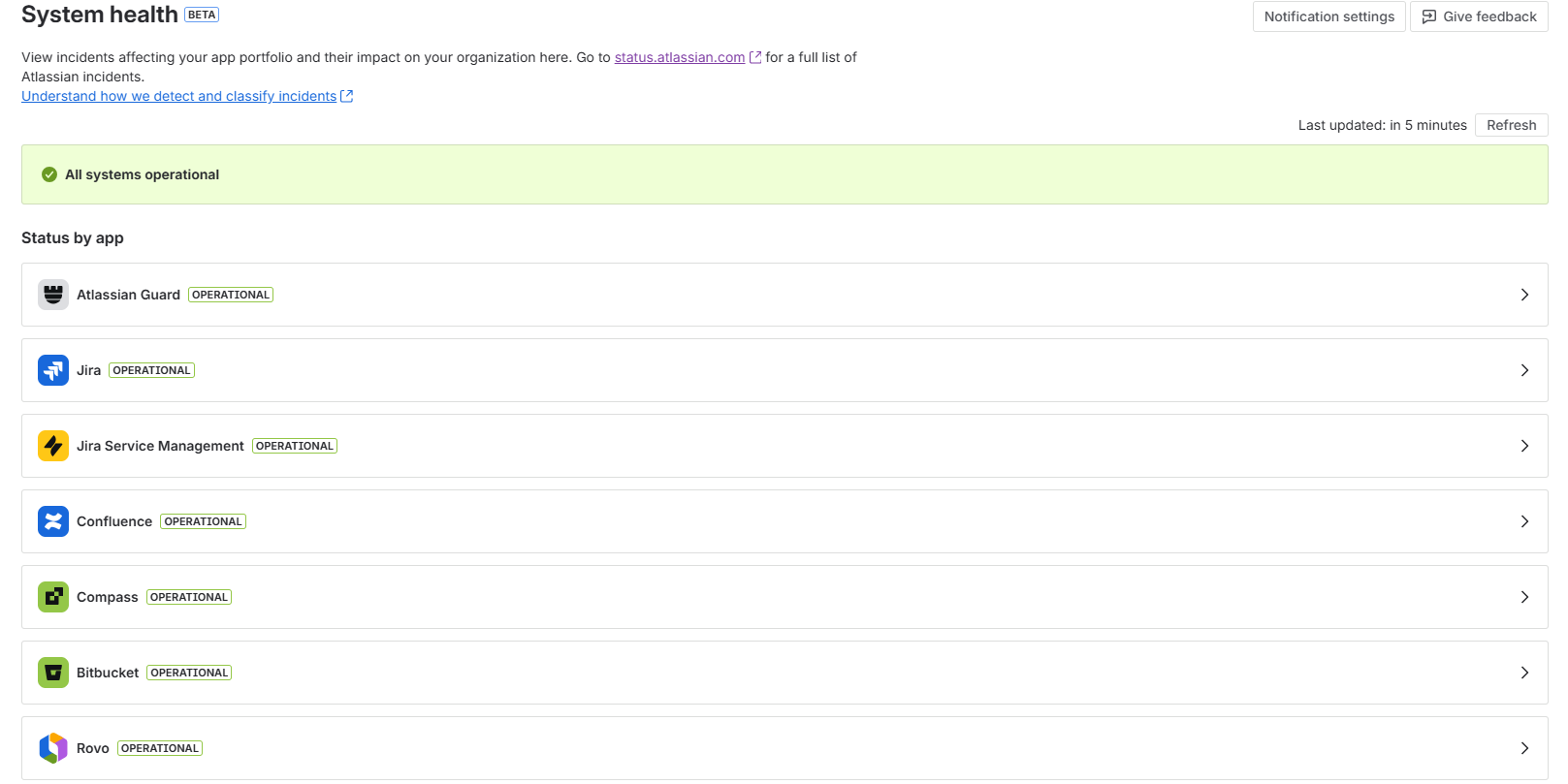Click the Confluence app icon
Image resolution: width=1568 pixels, height=784 pixels.
click(53, 521)
